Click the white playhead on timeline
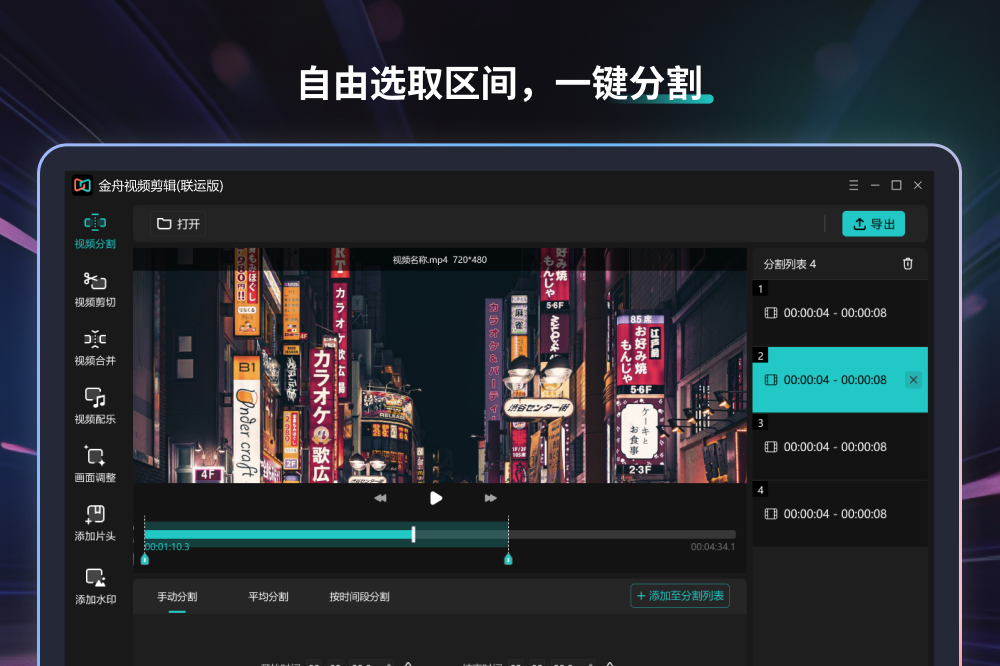Viewport: 1000px width, 666px height. point(414,534)
